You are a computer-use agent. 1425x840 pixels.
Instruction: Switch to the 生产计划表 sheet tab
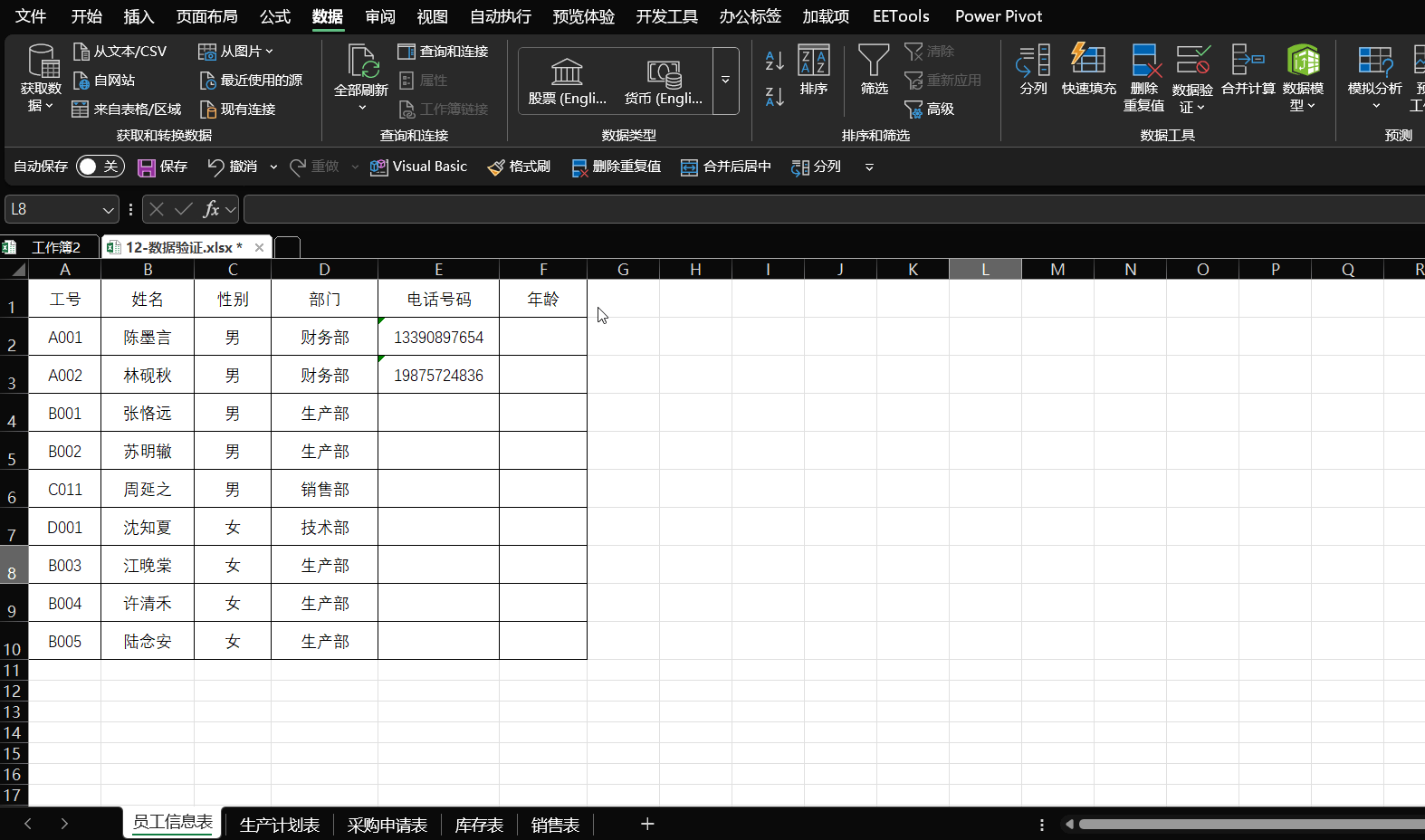click(x=280, y=825)
